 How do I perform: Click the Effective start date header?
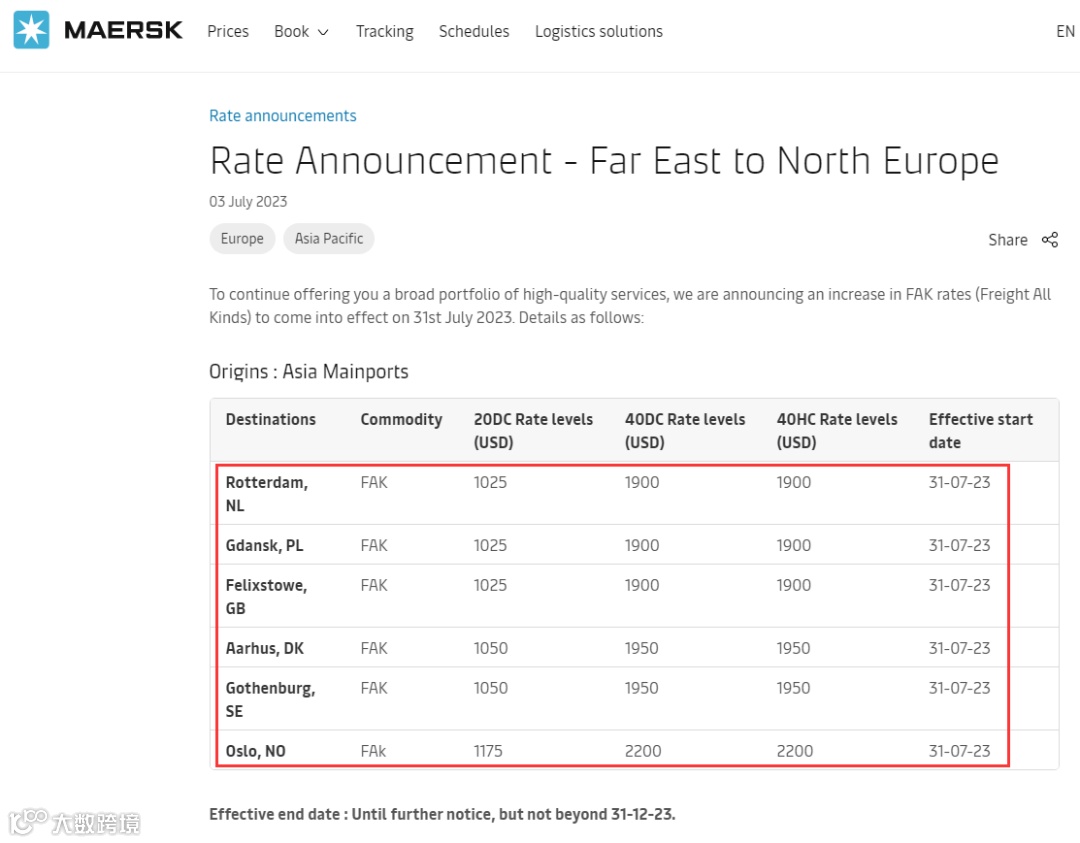coord(980,430)
